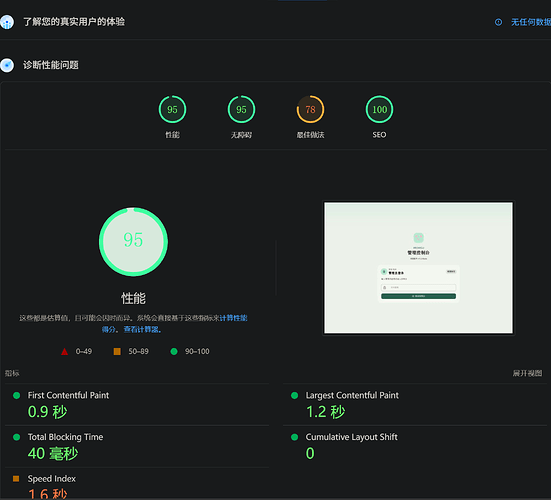The image size is (551, 500).
Task: Click the real user experience section icon
Action: [7, 22]
